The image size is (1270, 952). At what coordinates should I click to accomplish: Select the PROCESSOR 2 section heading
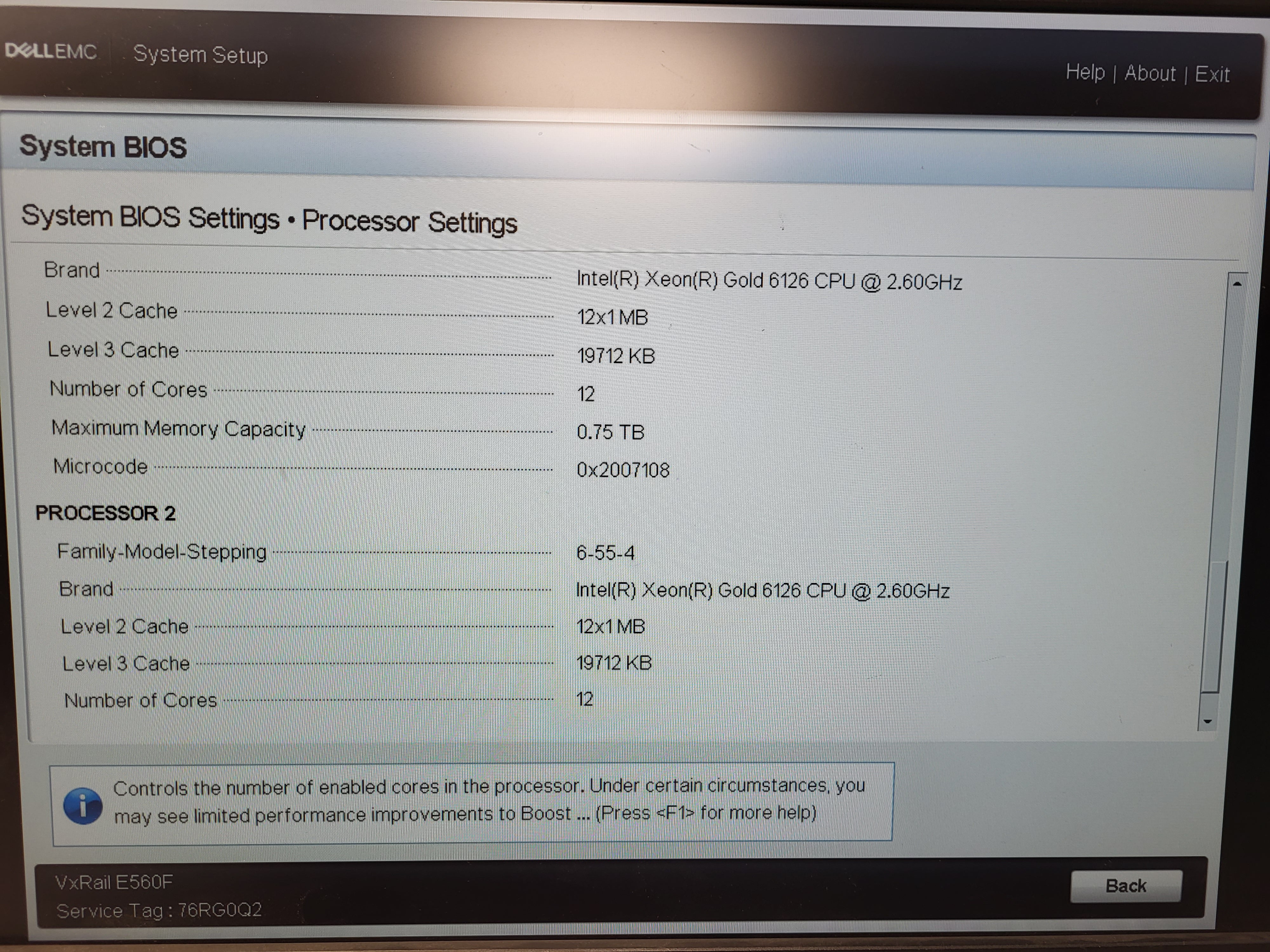106,512
